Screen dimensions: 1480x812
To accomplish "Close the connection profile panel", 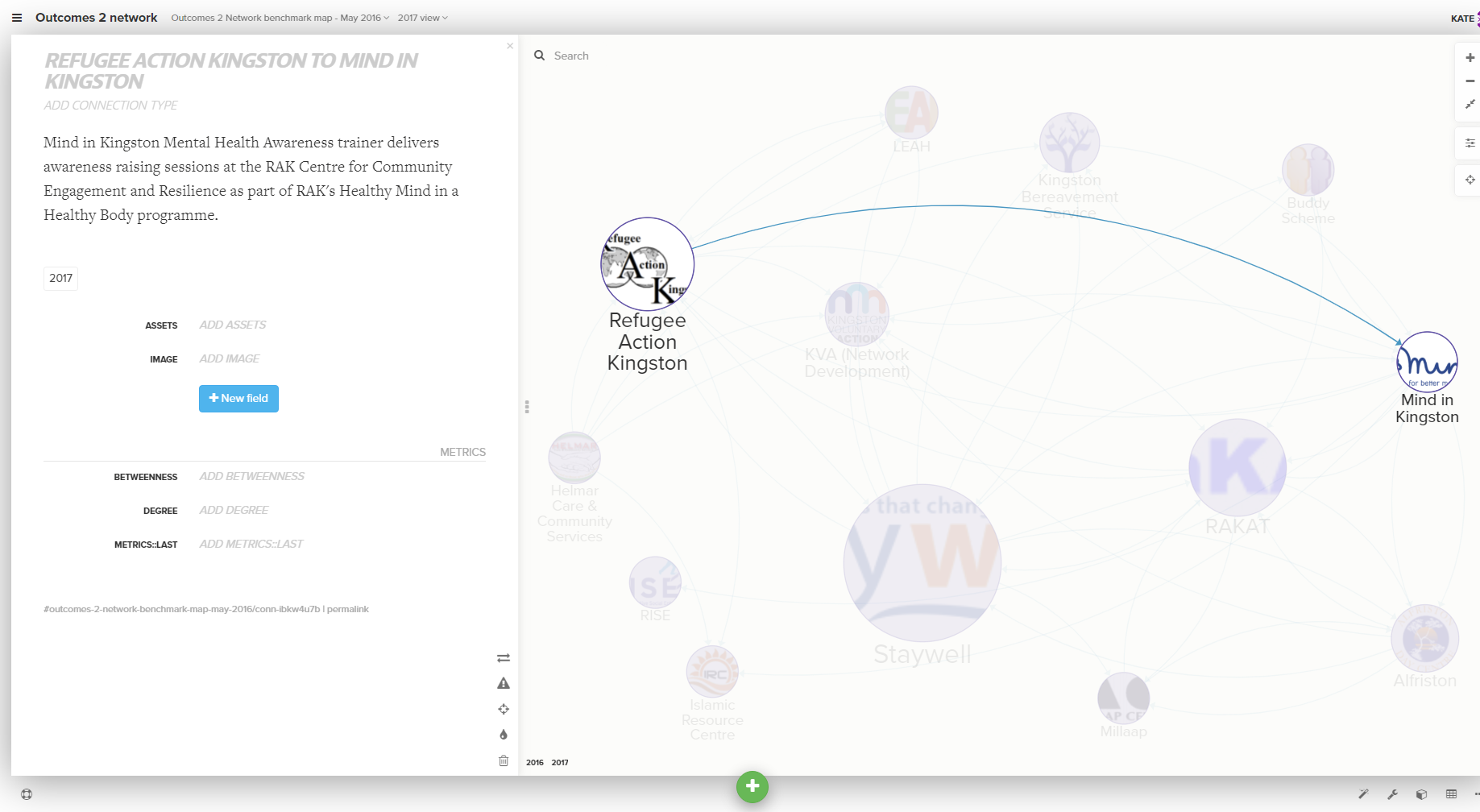I will (x=510, y=46).
